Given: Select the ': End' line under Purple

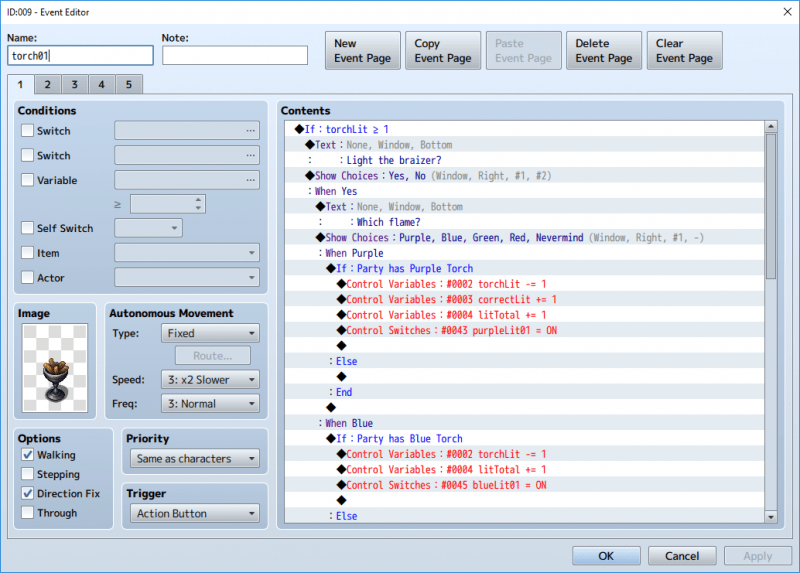Looking at the screenshot, I should click(524, 392).
